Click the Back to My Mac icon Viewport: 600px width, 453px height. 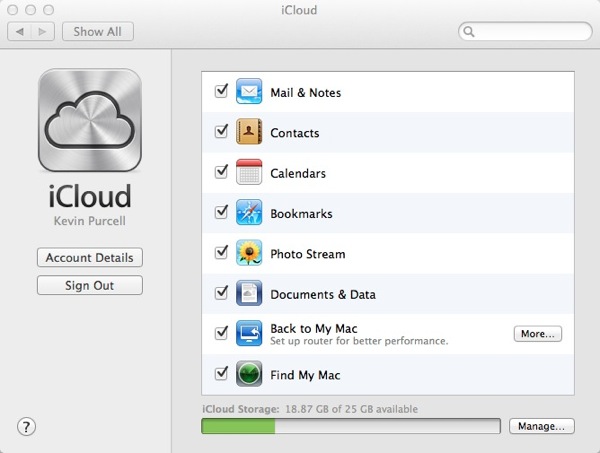point(249,333)
